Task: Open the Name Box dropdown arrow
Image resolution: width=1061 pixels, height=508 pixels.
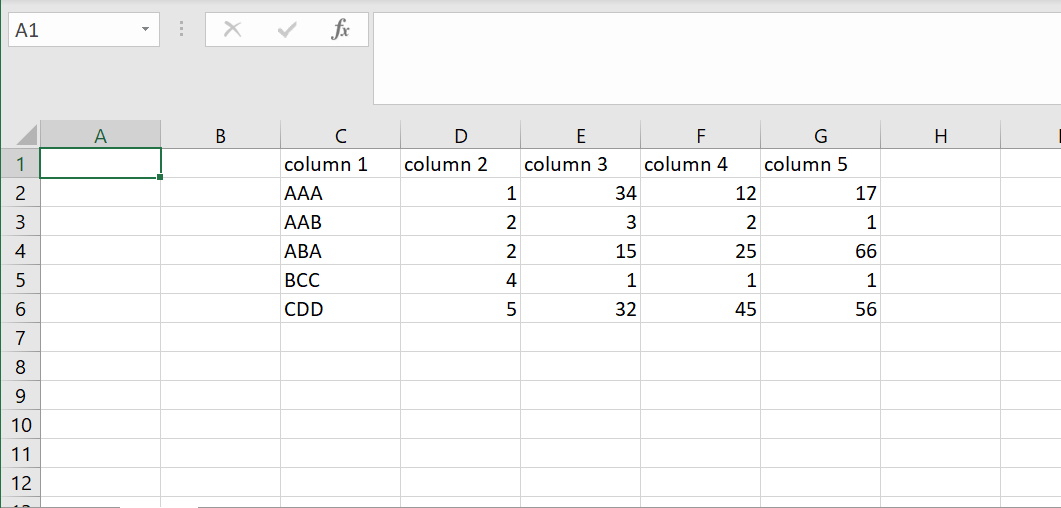Action: click(145, 30)
